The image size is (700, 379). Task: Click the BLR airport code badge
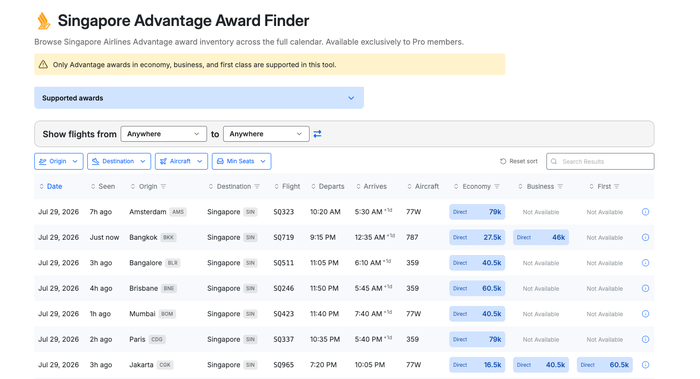click(172, 263)
